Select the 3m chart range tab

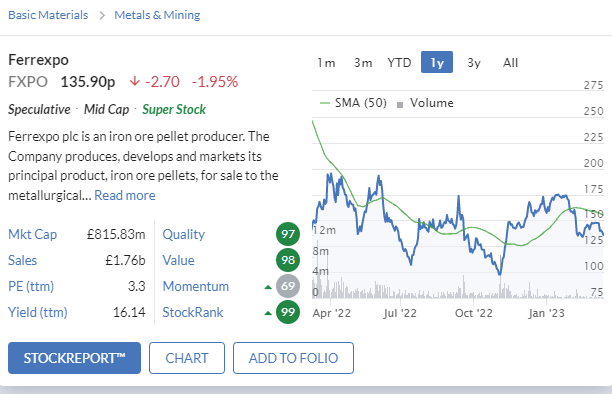click(x=363, y=62)
